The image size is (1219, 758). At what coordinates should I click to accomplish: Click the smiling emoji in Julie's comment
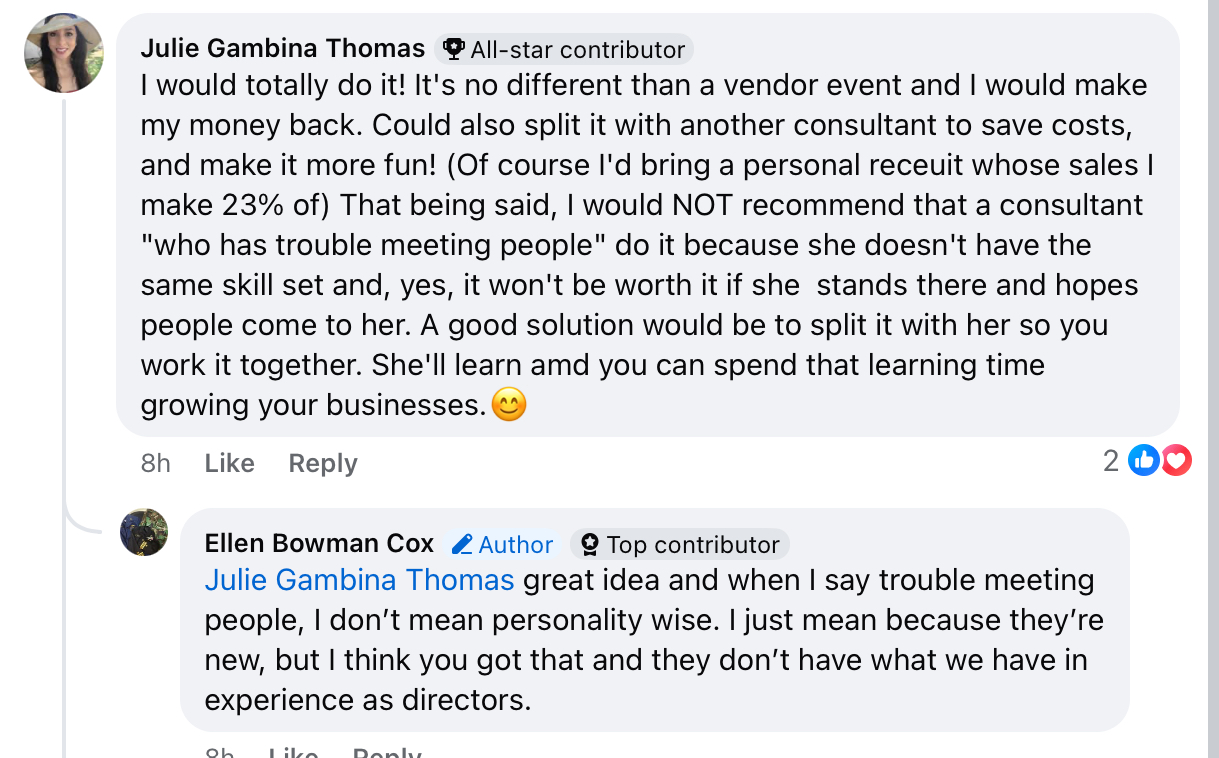pyautogui.click(x=509, y=405)
